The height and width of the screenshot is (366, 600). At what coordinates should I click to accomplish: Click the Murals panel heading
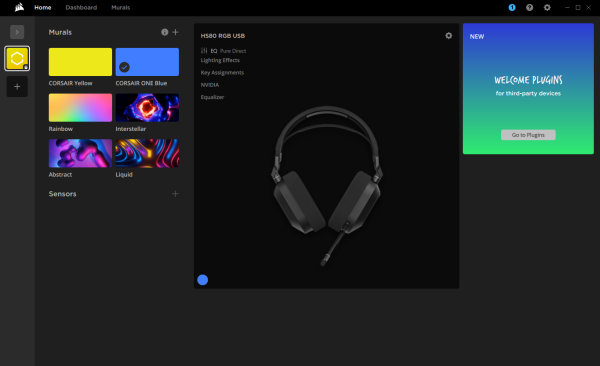60,32
